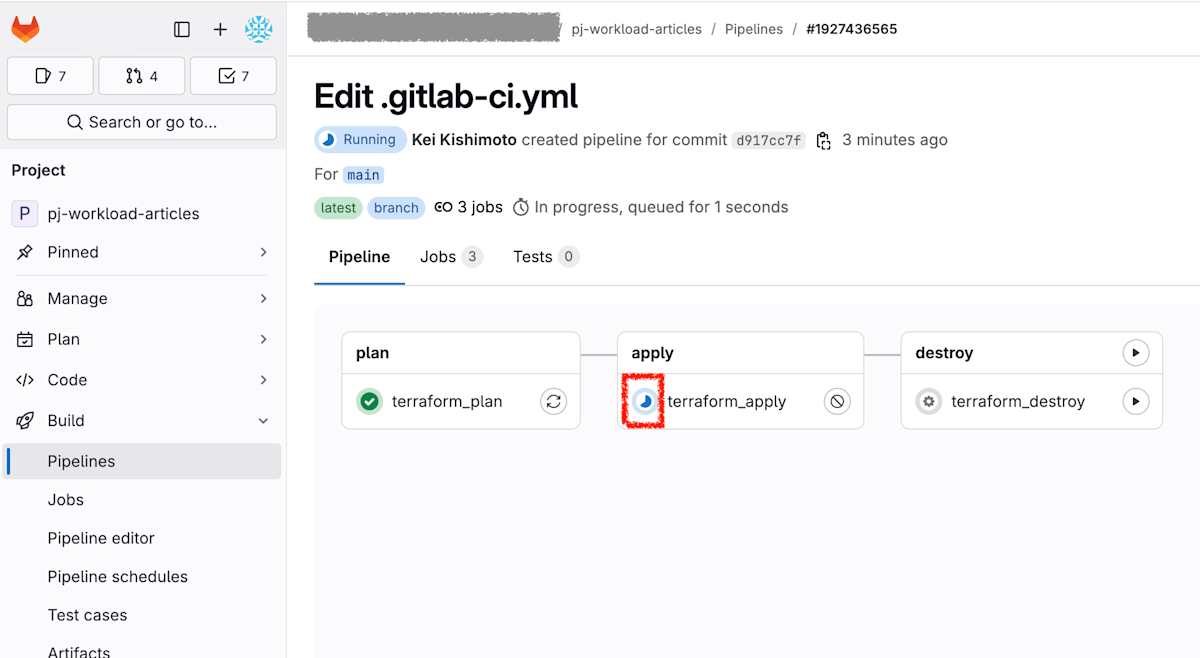Expand the Code menu
The width and height of the screenshot is (1200, 658).
click(x=142, y=380)
